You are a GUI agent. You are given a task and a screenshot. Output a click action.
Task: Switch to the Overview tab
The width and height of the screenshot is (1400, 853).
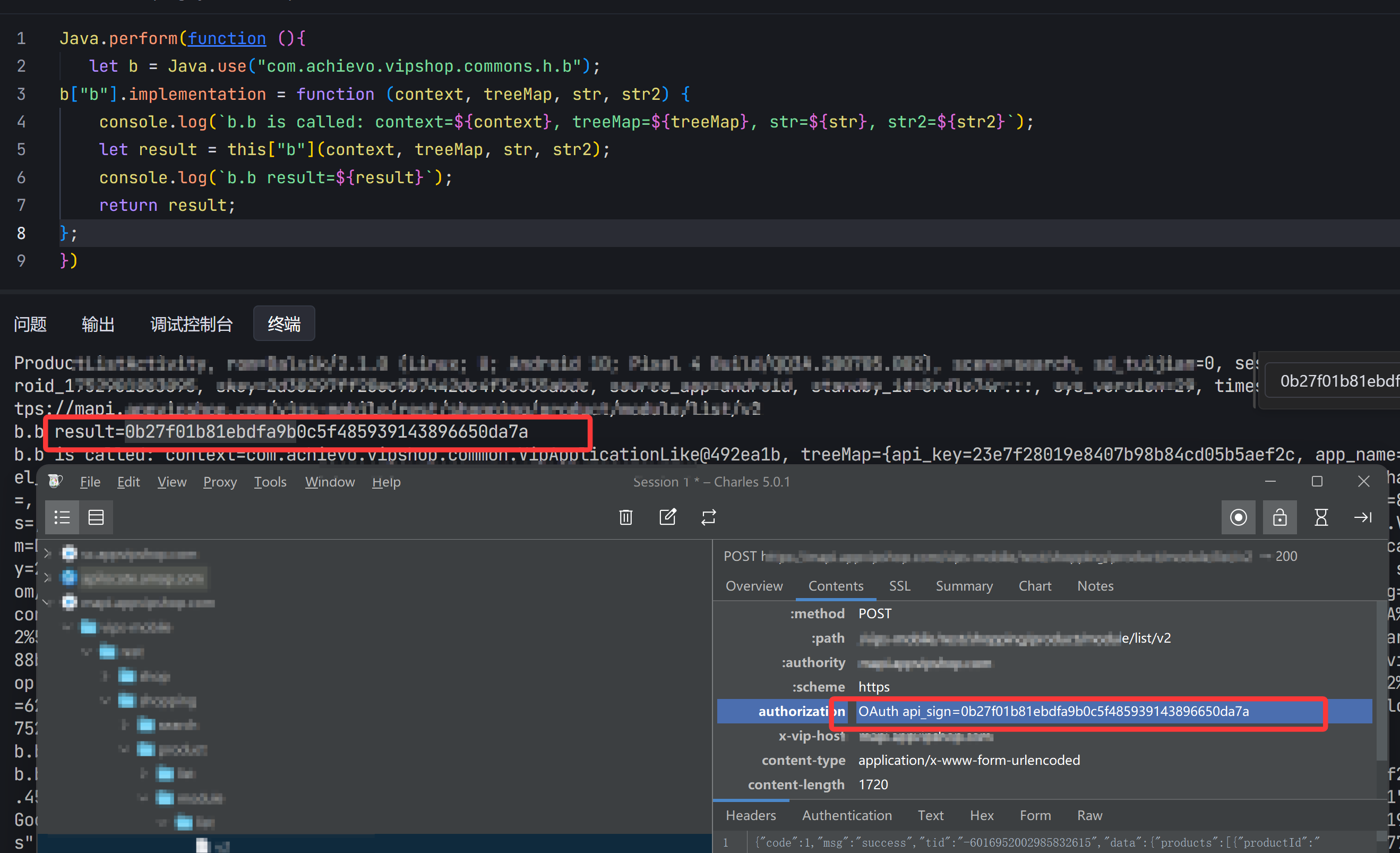[x=753, y=585]
